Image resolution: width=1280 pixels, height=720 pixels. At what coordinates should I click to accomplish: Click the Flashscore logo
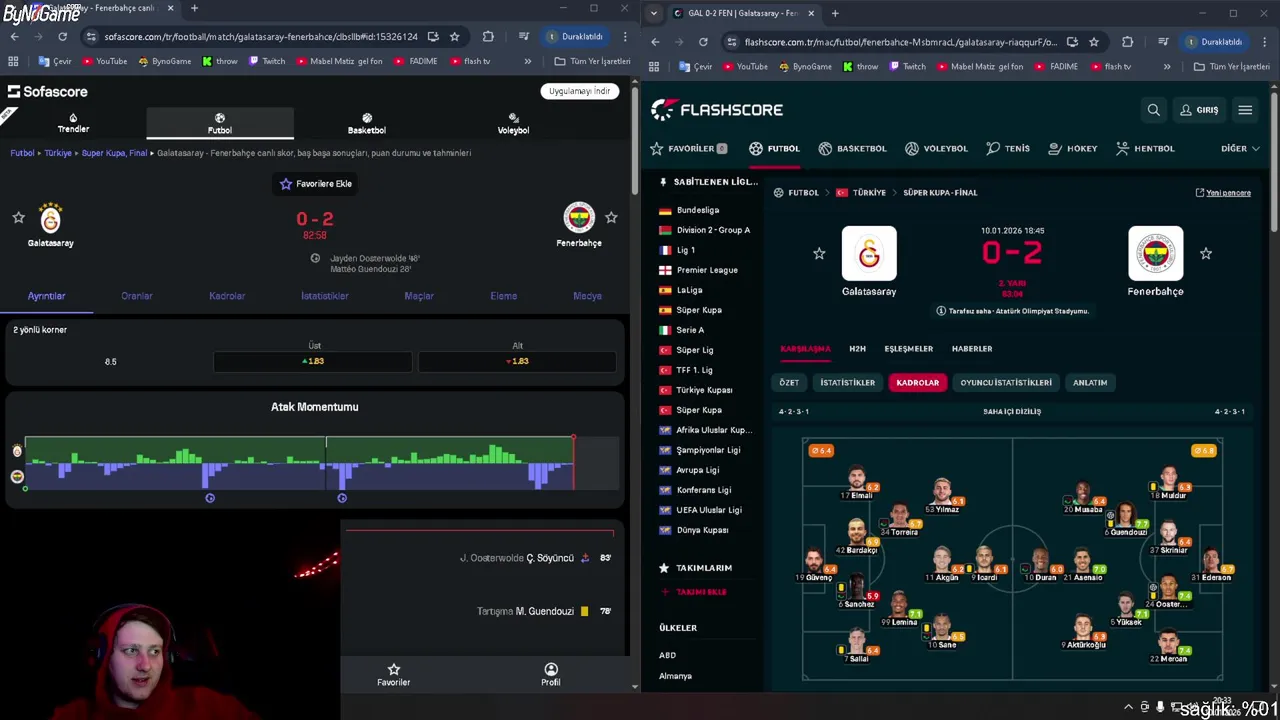[x=717, y=110]
